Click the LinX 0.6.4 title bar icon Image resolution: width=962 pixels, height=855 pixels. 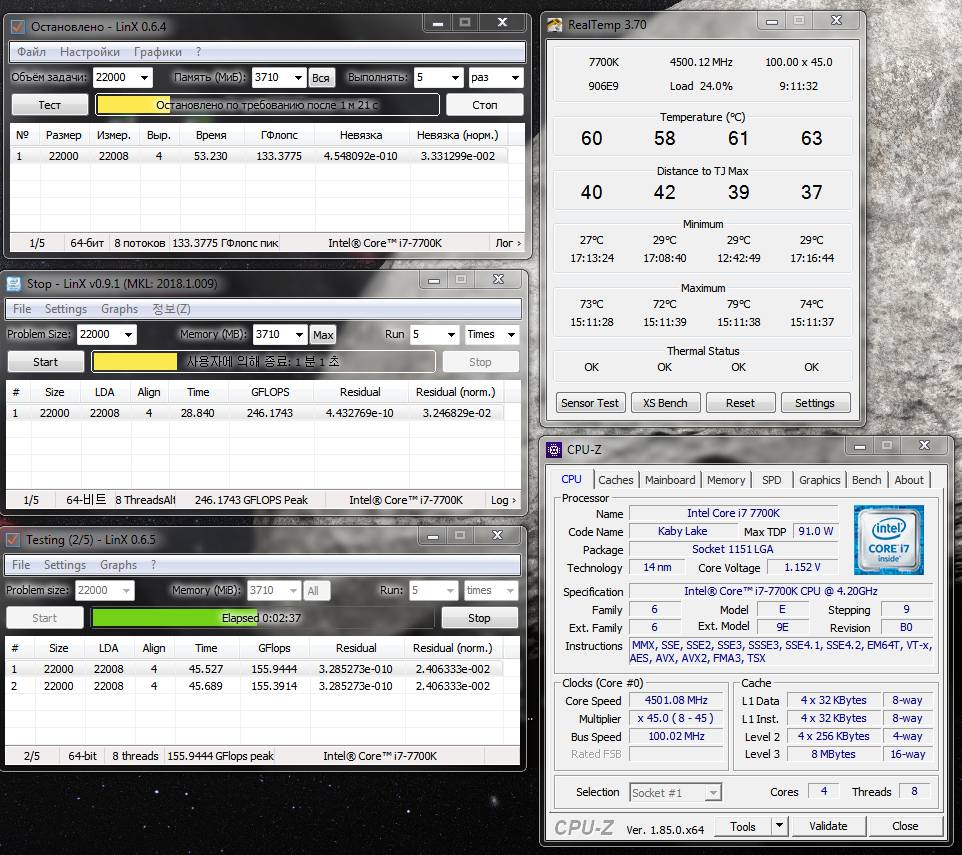(18, 27)
